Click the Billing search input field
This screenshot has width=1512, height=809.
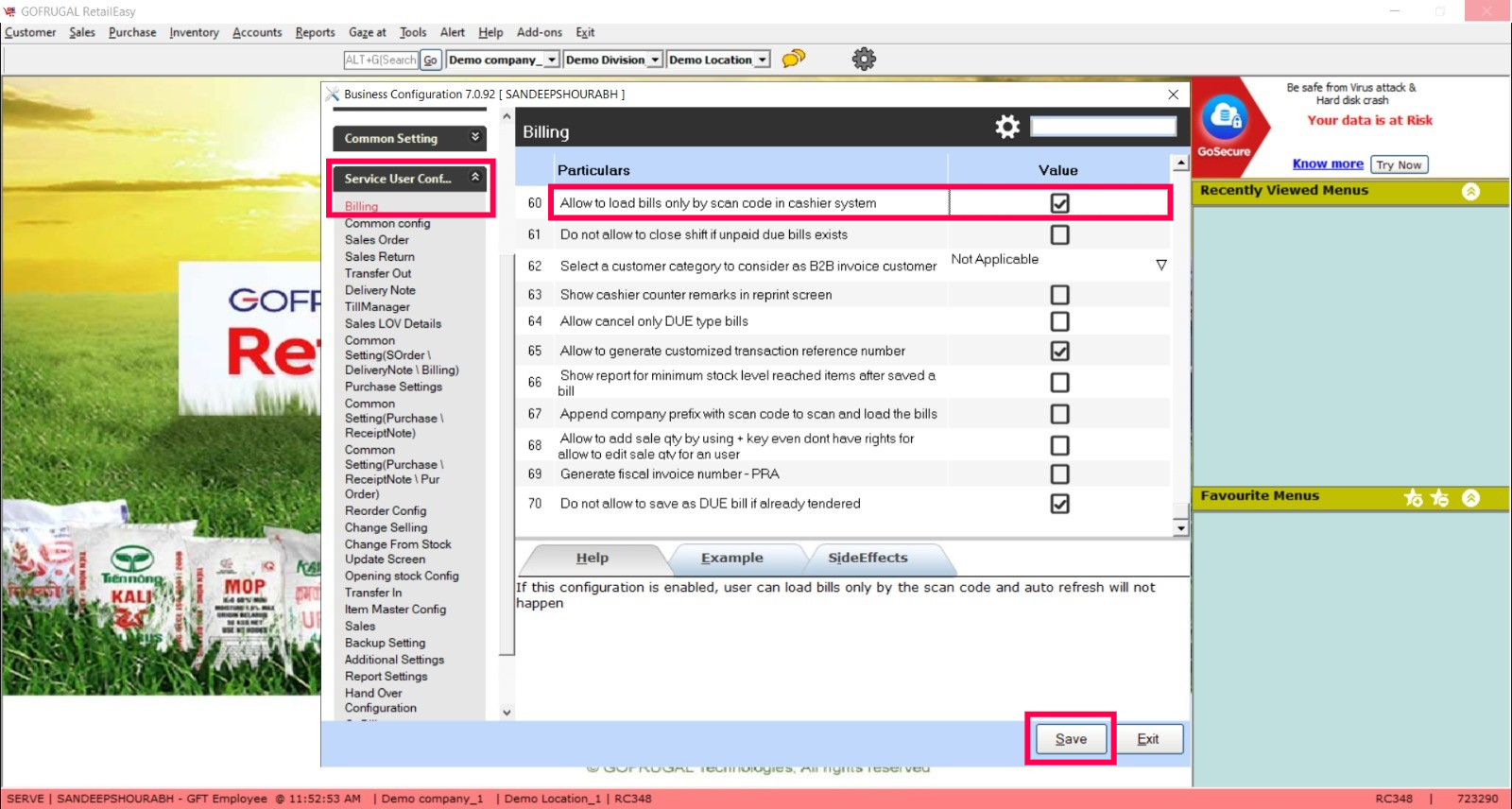[x=1103, y=127]
